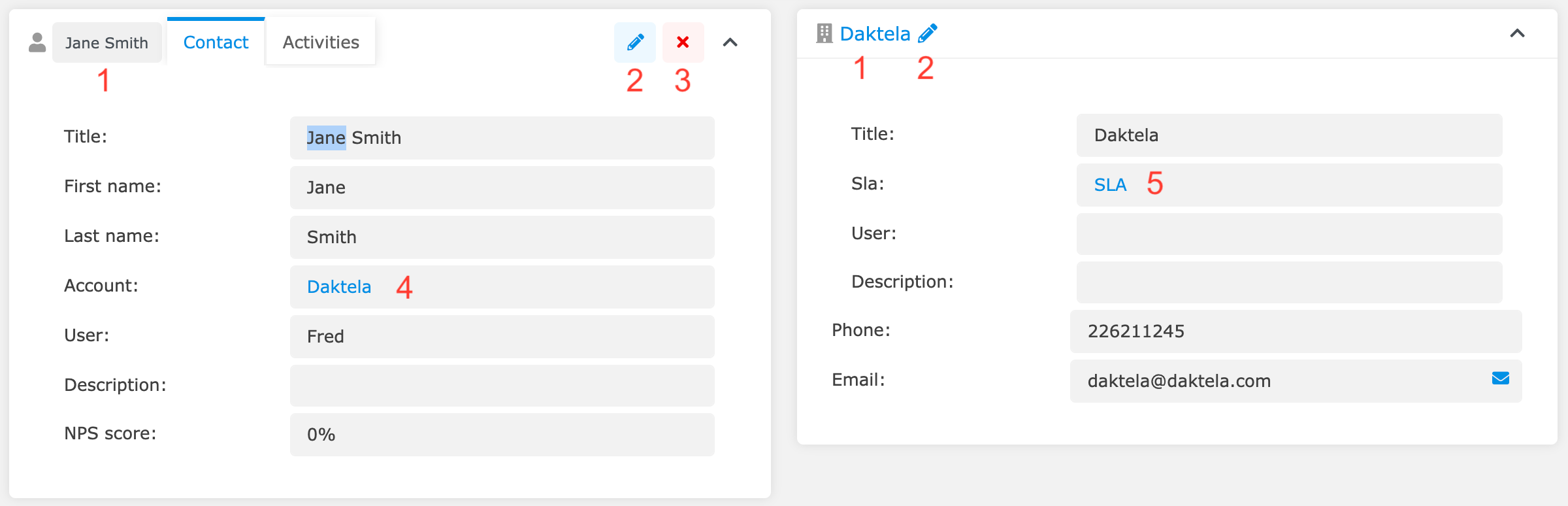Click the building icon next to Daktela
The height and width of the screenshot is (506, 1568).
(x=826, y=32)
